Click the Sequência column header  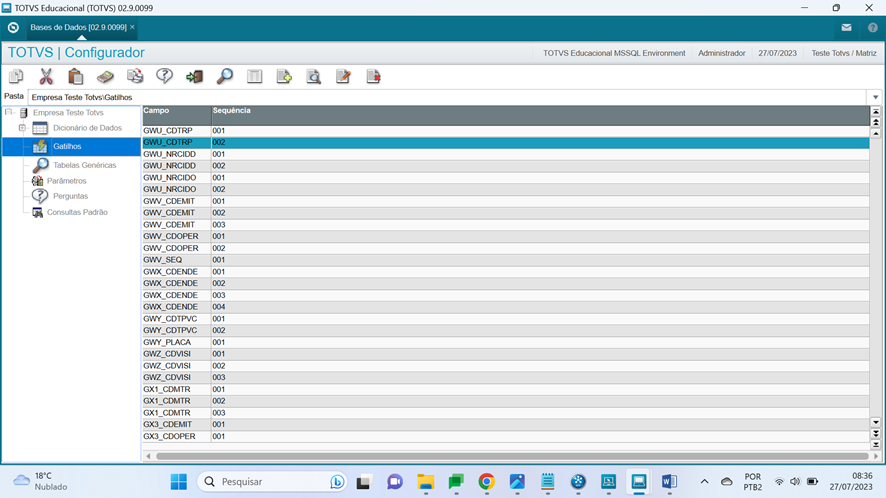pos(540,115)
